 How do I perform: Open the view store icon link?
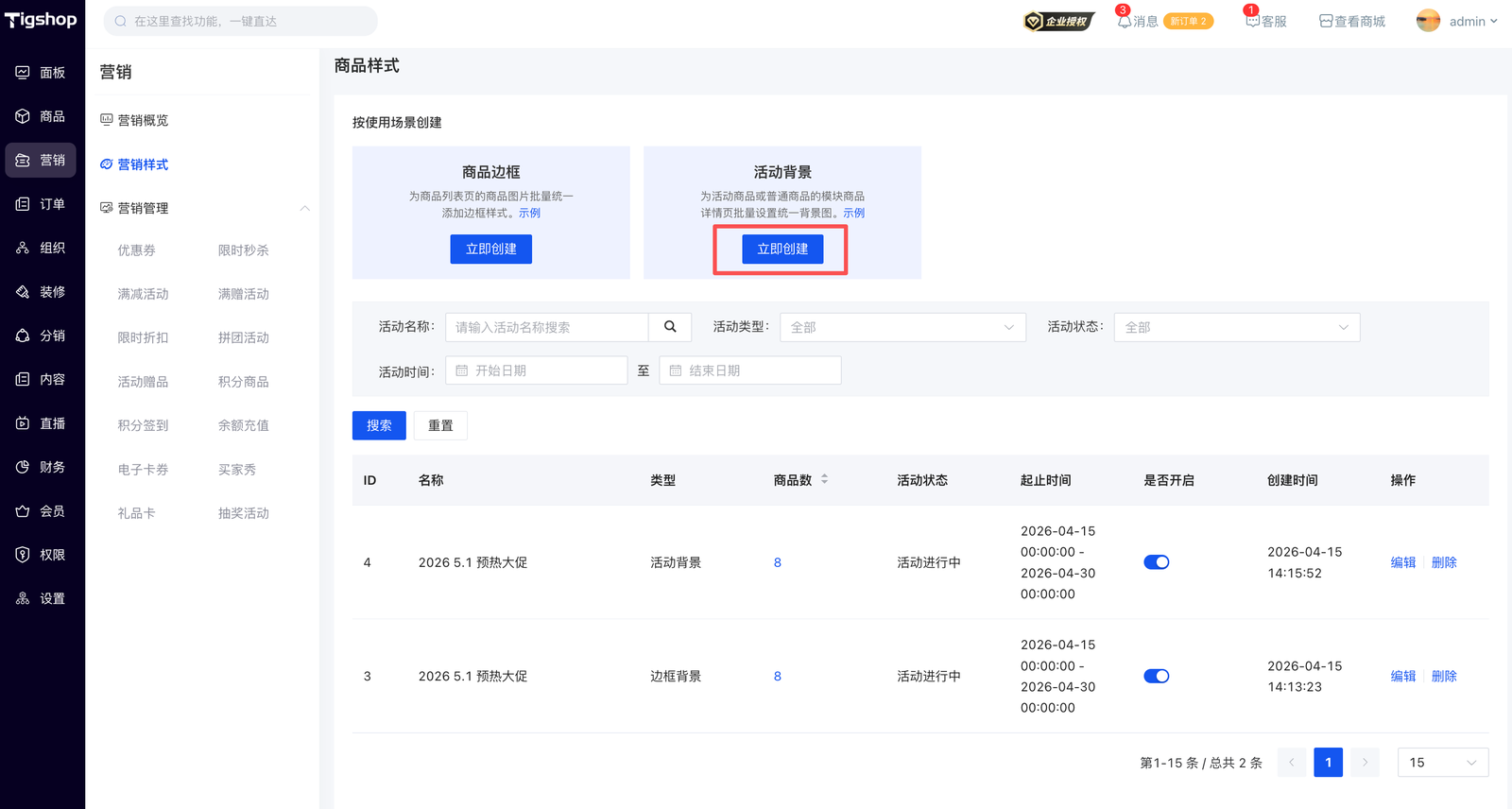[x=1326, y=22]
